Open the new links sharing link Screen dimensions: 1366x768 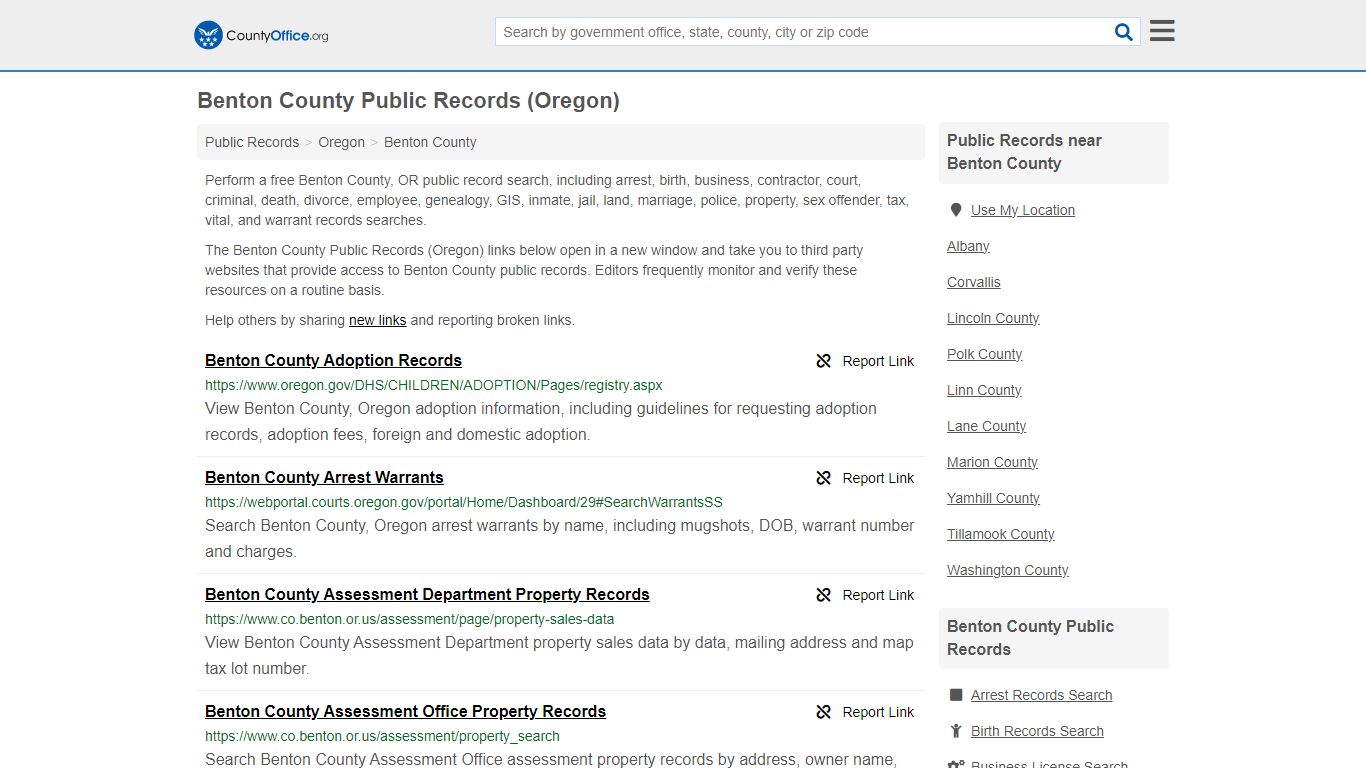[x=377, y=320]
